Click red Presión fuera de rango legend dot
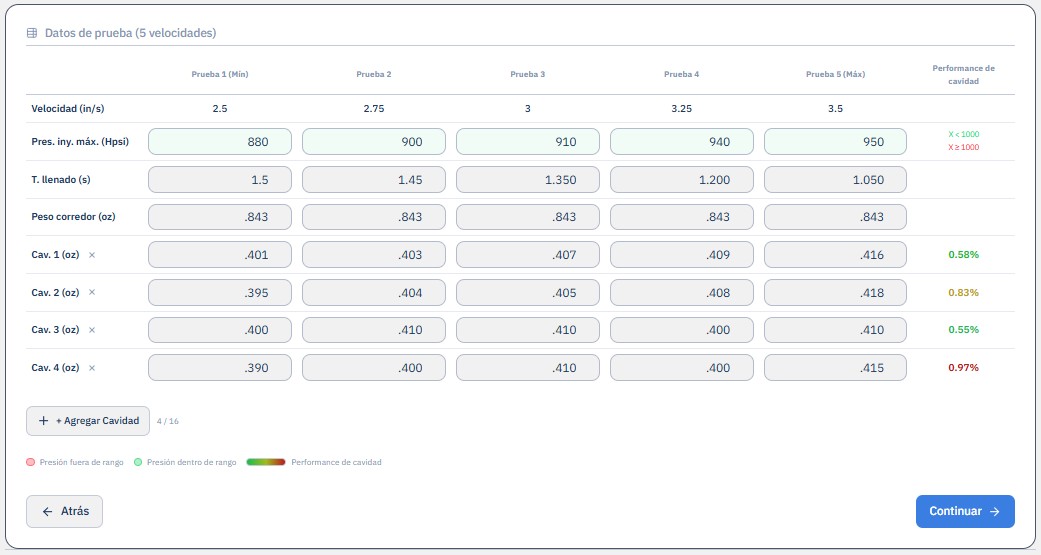Screen dimensions: 1041x555 [x=31, y=462]
